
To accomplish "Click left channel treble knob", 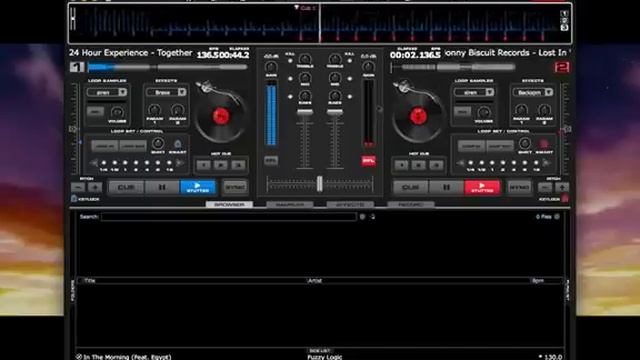I will (x=305, y=59).
